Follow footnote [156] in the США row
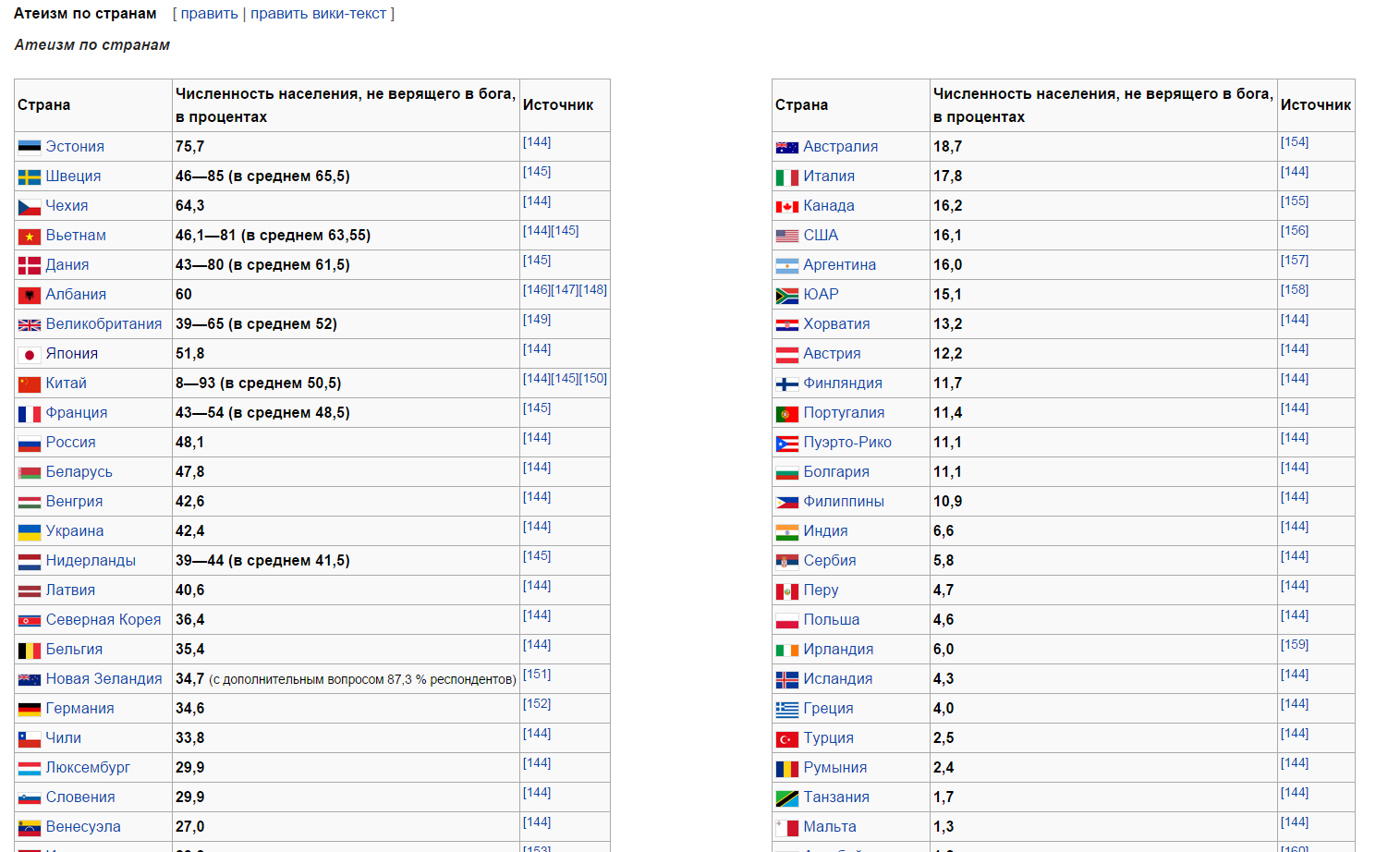Image resolution: width=1400 pixels, height=852 pixels. coord(1295,231)
